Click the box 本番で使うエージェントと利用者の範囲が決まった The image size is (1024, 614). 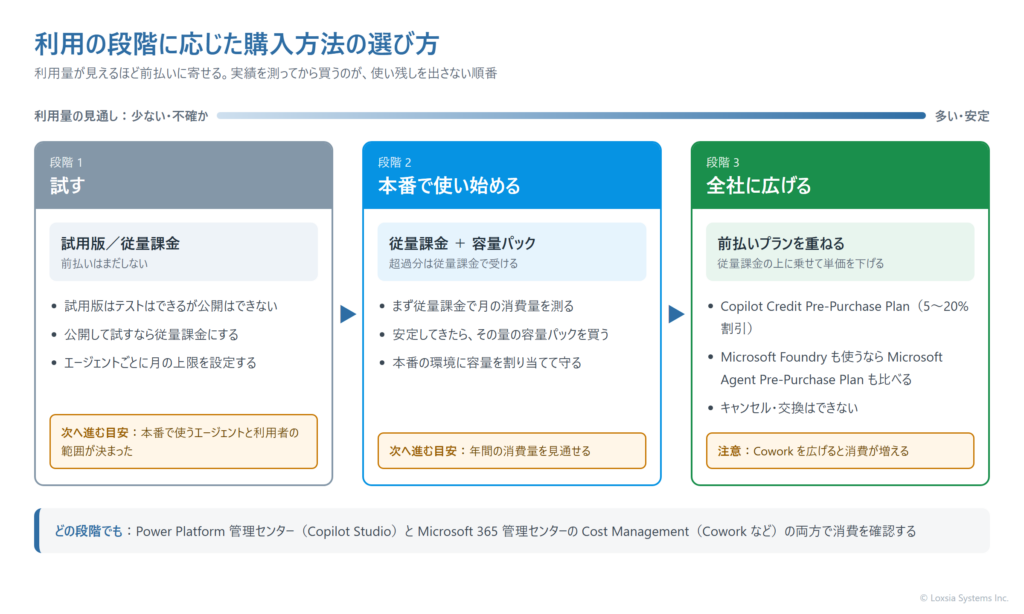click(x=184, y=442)
